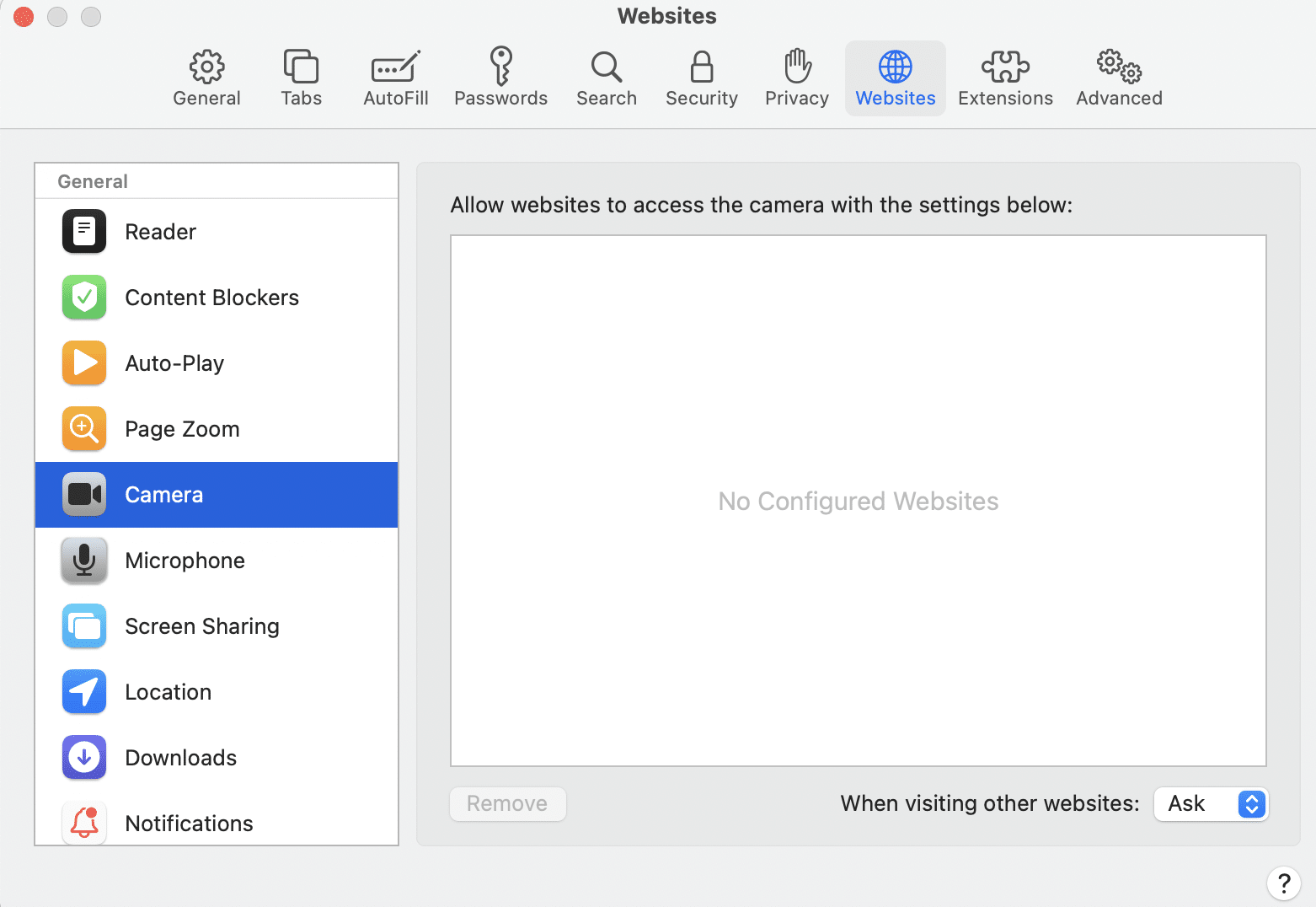Click the Remove button
The image size is (1316, 907).
pyautogui.click(x=507, y=804)
